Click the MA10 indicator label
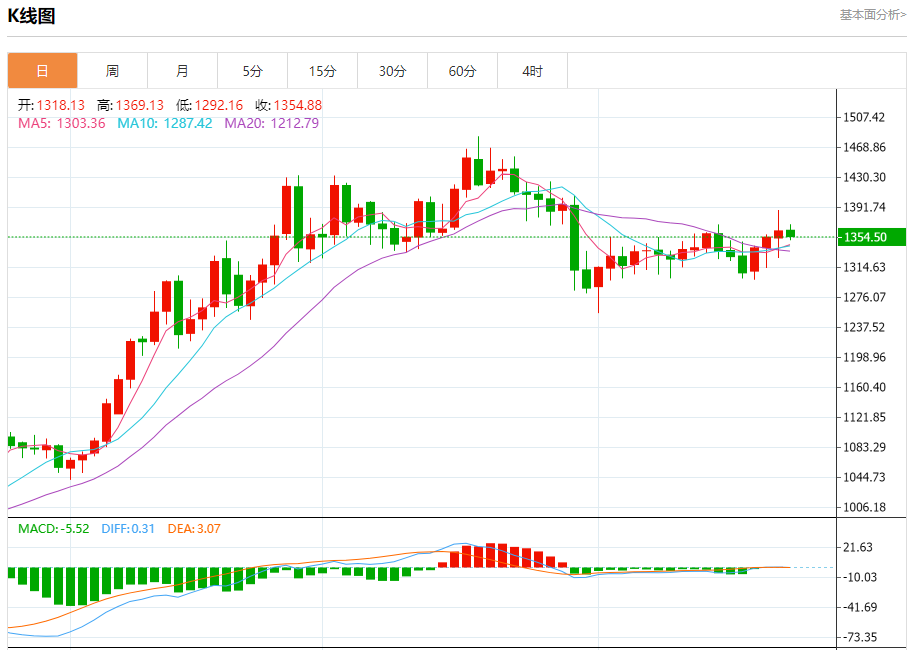The width and height of the screenshot is (910, 650). 164,123
